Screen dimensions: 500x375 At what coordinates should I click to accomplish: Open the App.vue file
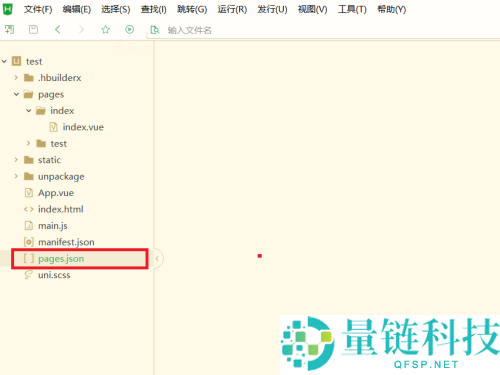click(56, 193)
